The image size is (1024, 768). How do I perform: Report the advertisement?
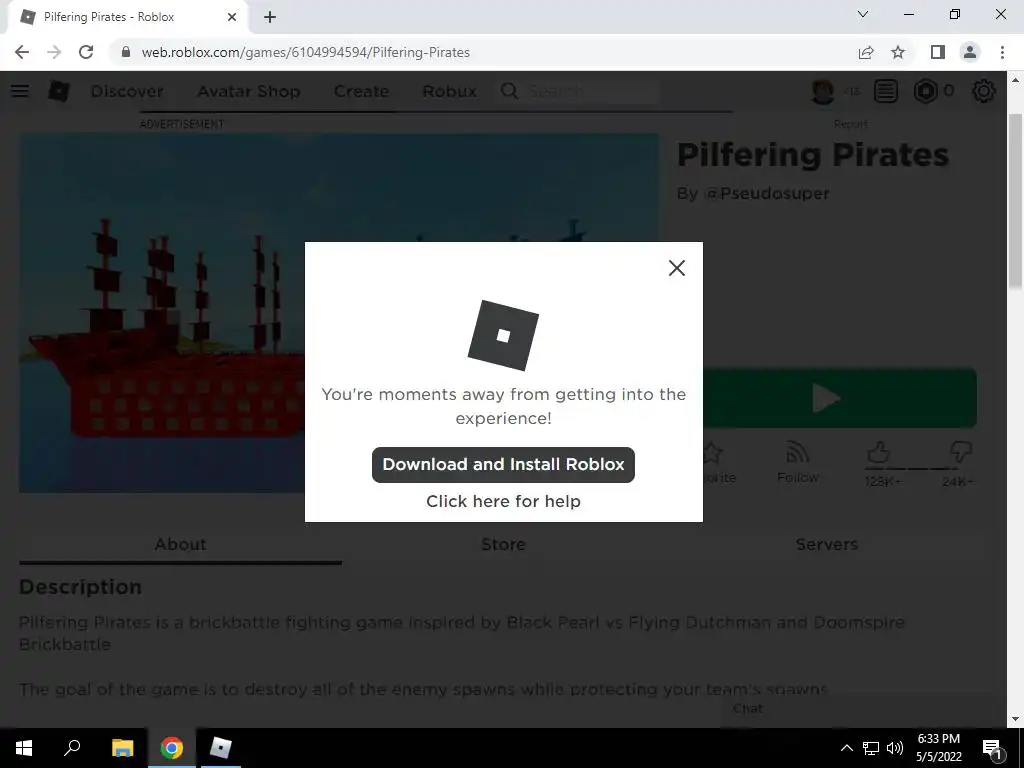851,124
